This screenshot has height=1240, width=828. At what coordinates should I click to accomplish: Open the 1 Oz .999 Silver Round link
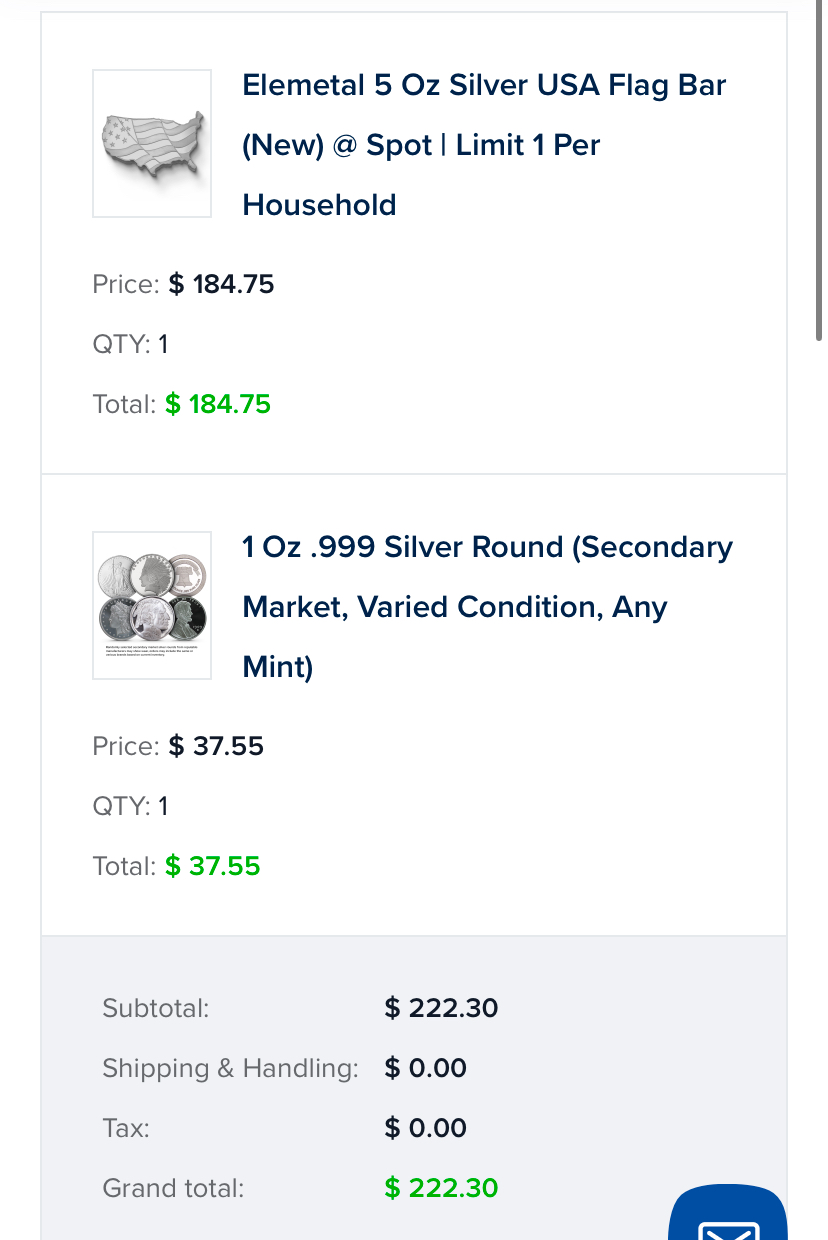(488, 607)
